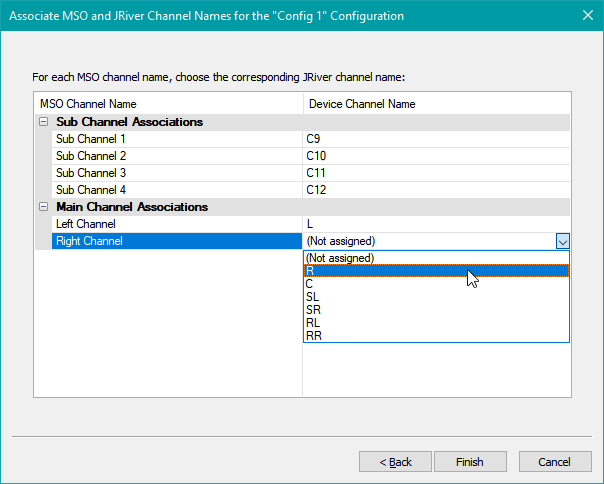Click the C10 device channel cell
604x484 pixels.
[x=436, y=156]
